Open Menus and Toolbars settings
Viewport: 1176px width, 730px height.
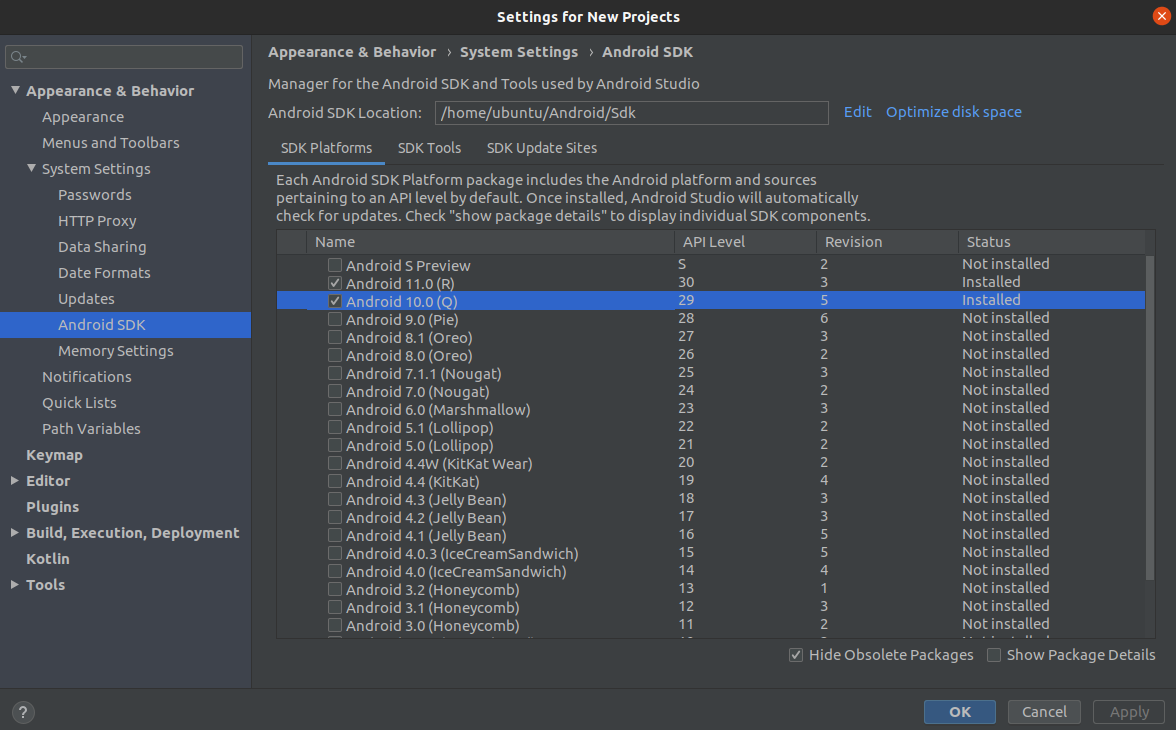pos(110,143)
